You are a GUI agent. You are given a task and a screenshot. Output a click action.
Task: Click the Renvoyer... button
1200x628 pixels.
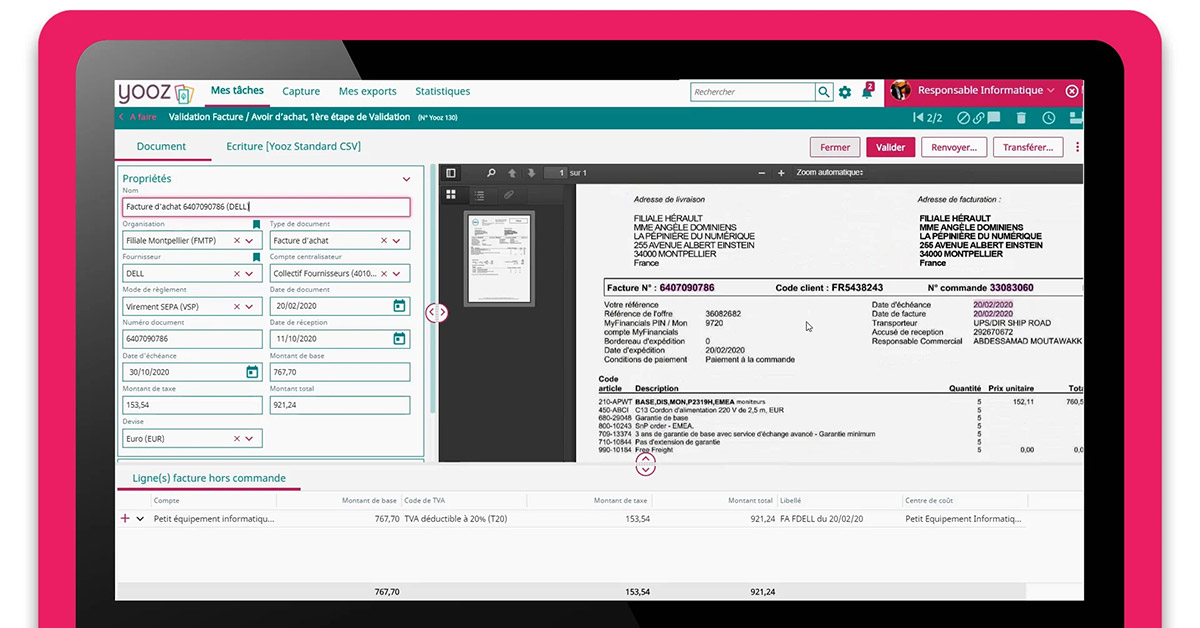coord(953,147)
